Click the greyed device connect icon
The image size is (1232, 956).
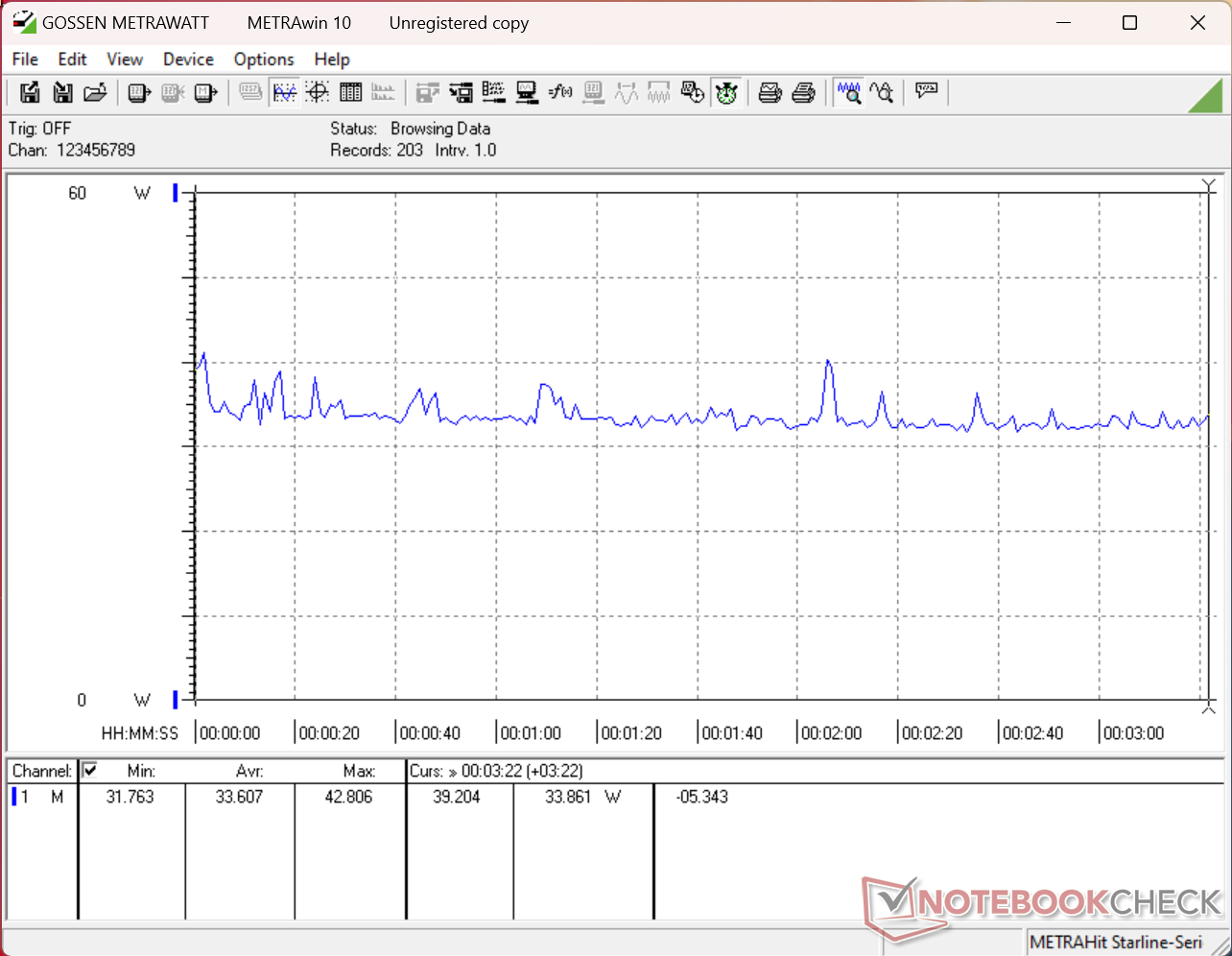click(x=173, y=93)
